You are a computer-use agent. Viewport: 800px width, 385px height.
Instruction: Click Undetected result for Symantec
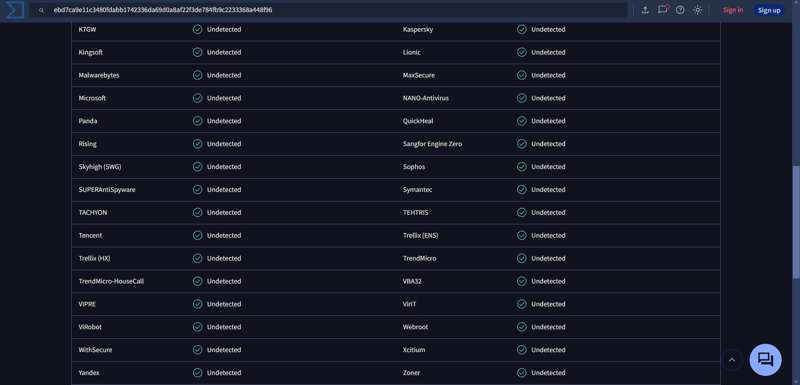[x=548, y=190]
